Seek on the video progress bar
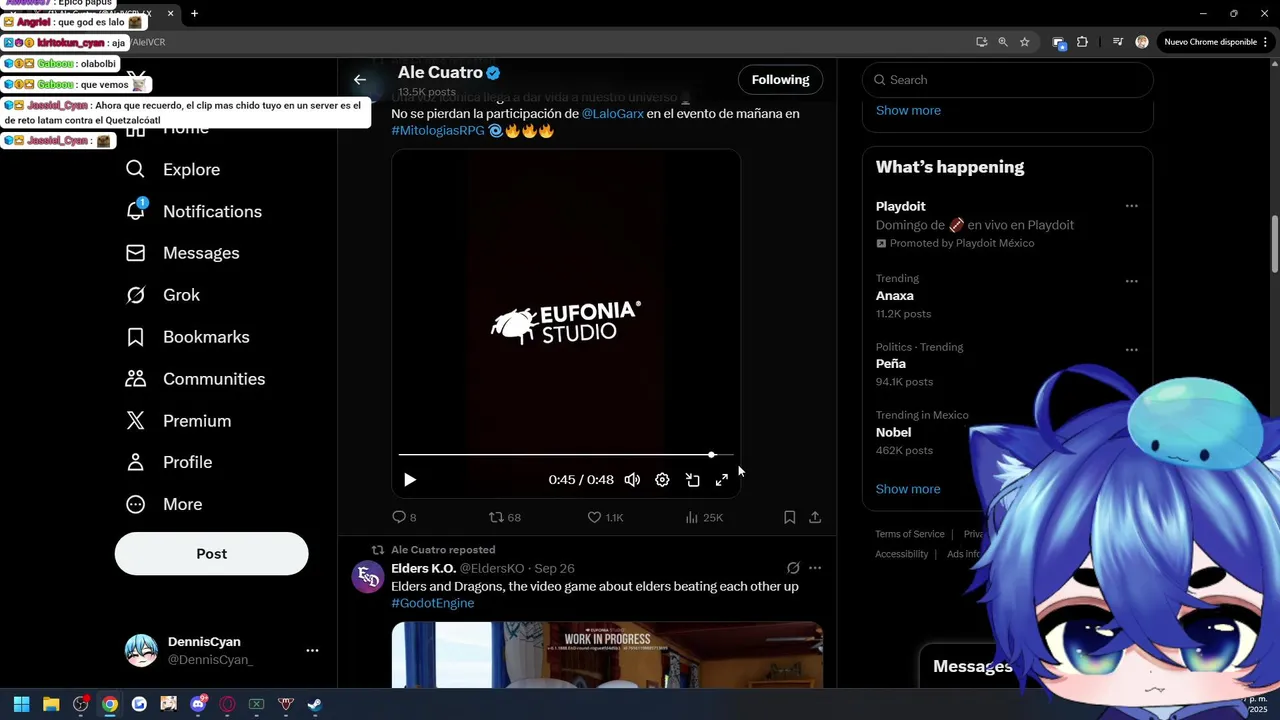Image resolution: width=1280 pixels, height=720 pixels. point(566,455)
